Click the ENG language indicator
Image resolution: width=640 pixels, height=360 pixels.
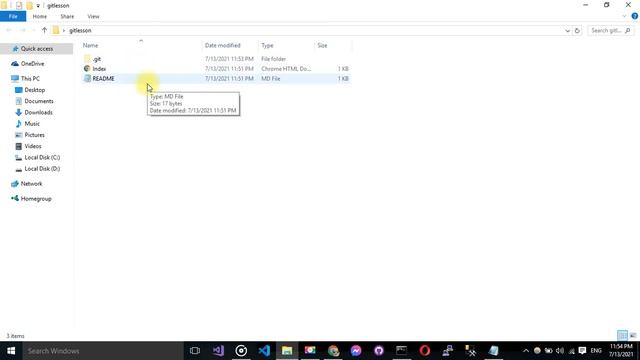(596, 351)
